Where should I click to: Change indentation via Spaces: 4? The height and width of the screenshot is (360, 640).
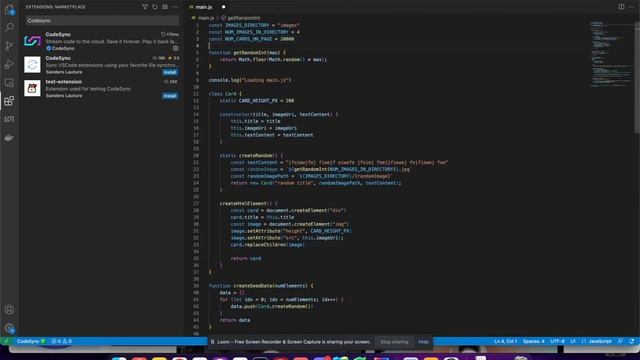point(533,341)
